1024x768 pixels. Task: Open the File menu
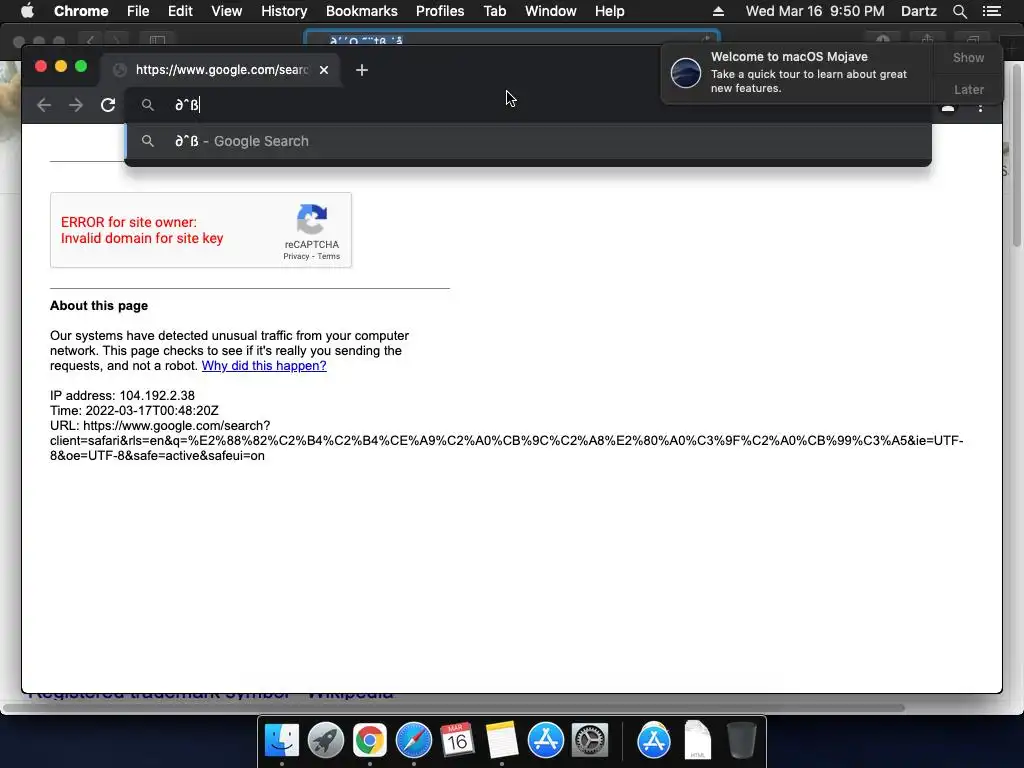coord(138,11)
